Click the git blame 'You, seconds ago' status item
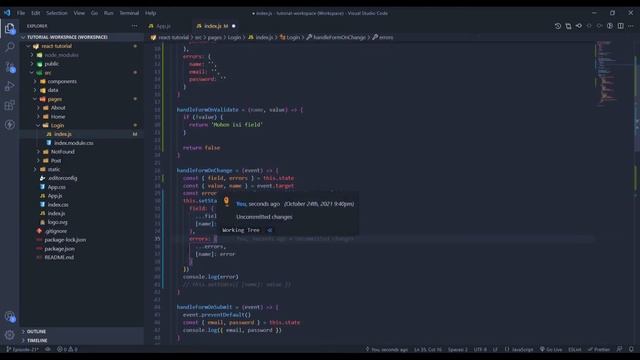This screenshot has height=360, width=640. coord(387,349)
